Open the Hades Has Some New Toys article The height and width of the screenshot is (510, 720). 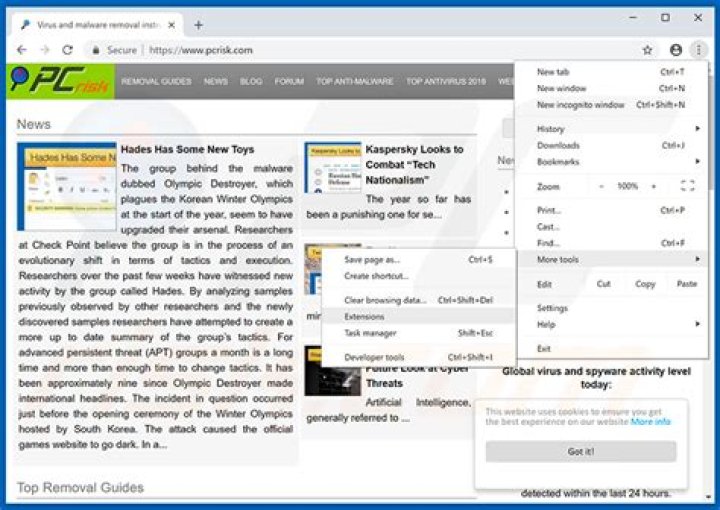pyautogui.click(x=187, y=149)
